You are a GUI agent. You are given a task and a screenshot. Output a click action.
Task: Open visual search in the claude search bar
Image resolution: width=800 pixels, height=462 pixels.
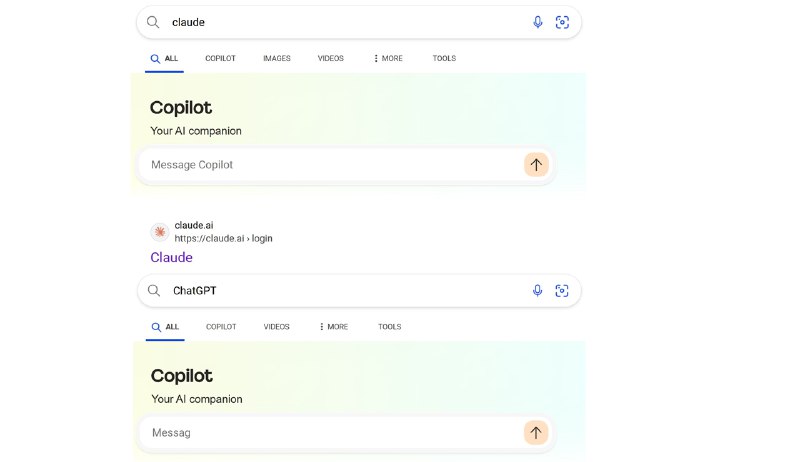coord(562,22)
